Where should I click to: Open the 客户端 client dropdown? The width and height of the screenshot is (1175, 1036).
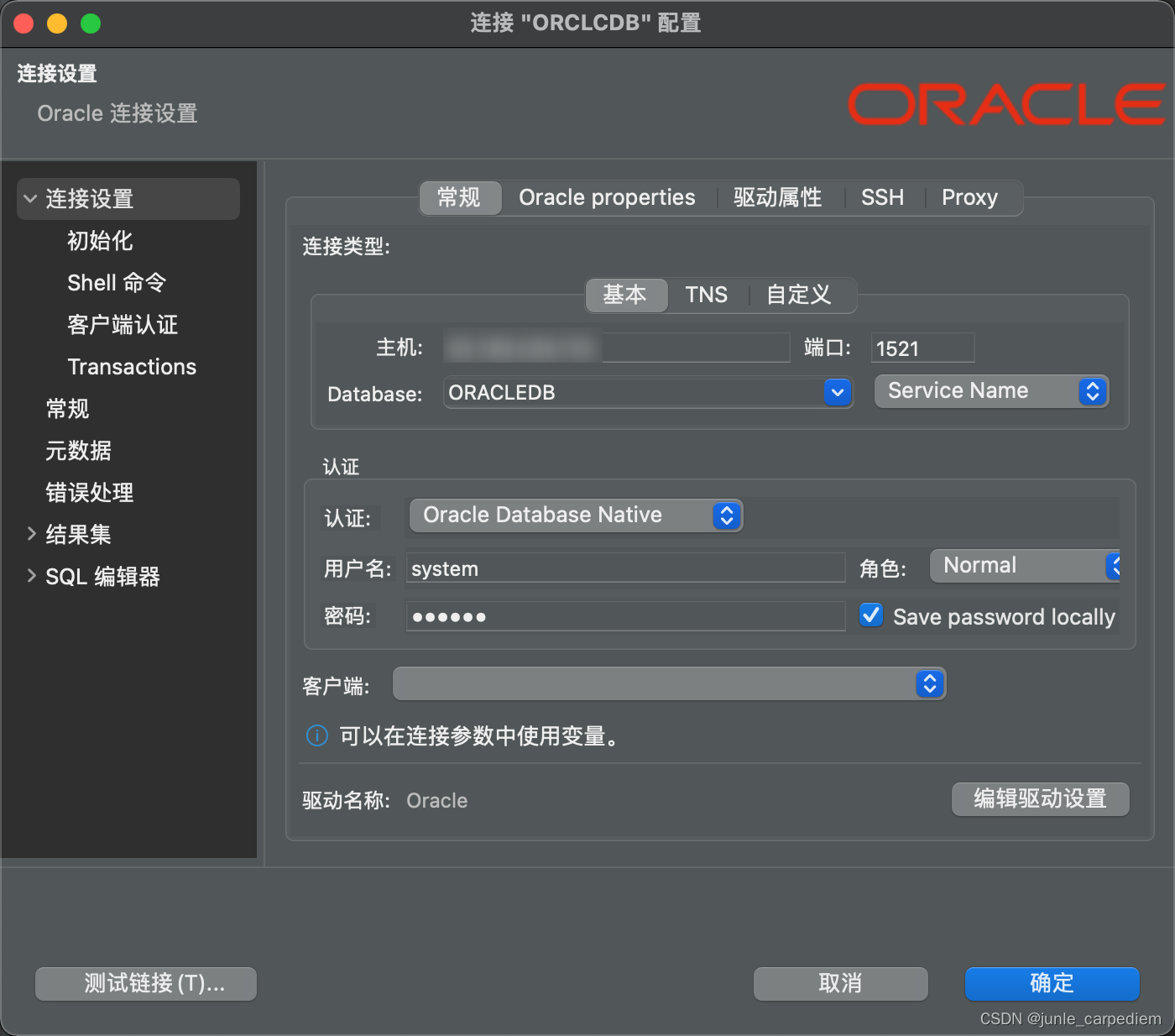coord(669,684)
